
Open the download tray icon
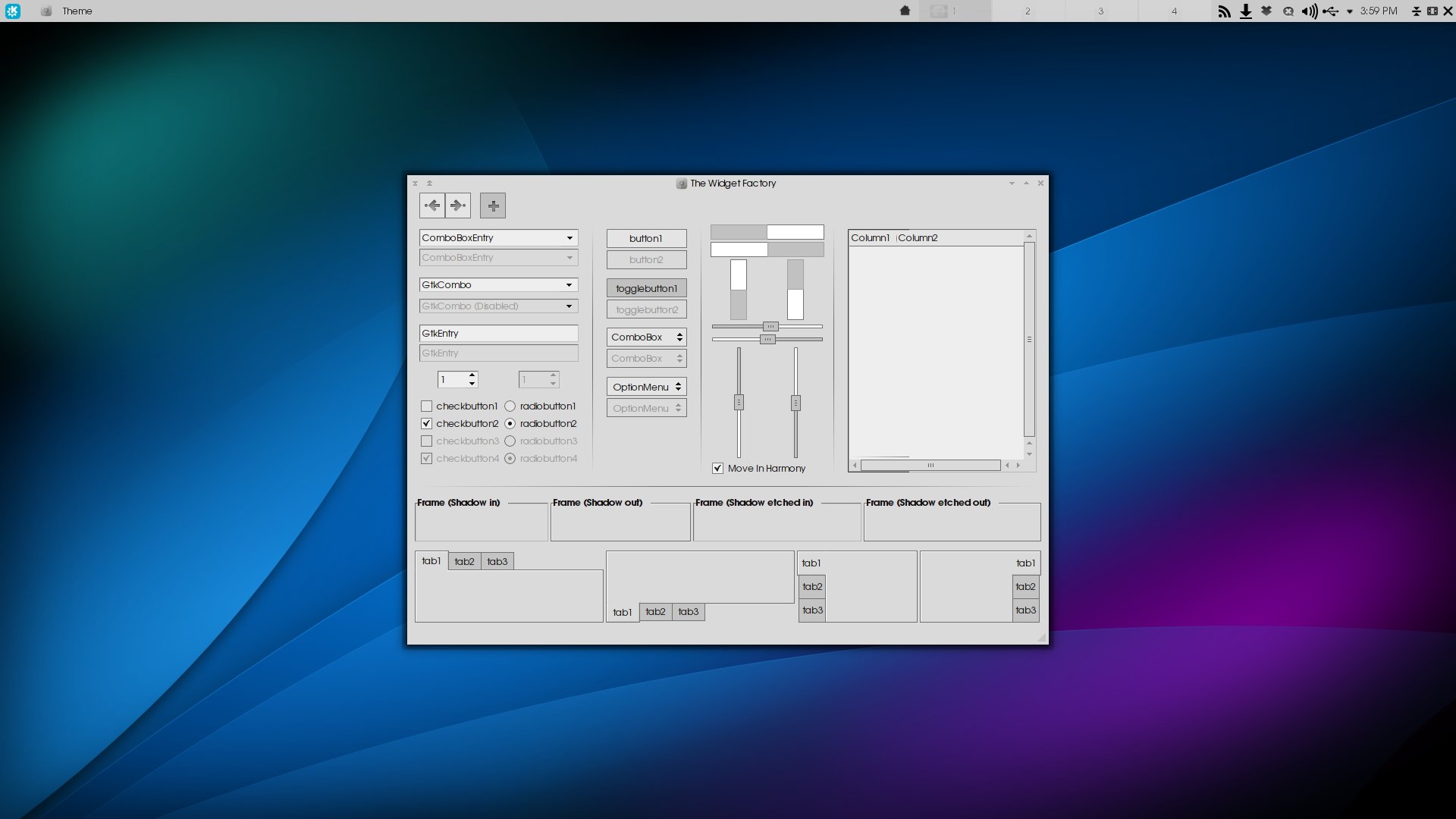click(x=1245, y=11)
